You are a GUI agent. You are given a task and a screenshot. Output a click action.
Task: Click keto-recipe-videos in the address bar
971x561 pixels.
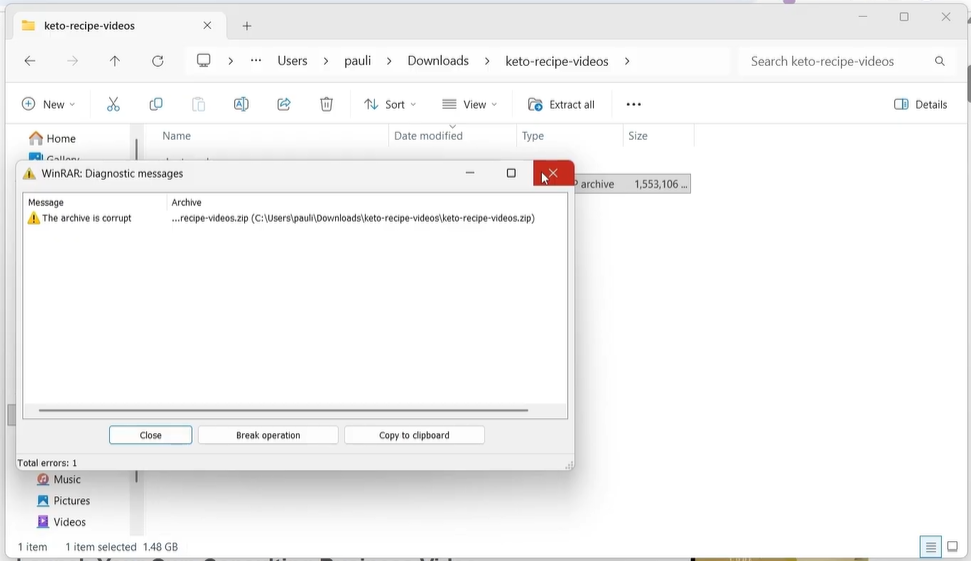coord(557,61)
